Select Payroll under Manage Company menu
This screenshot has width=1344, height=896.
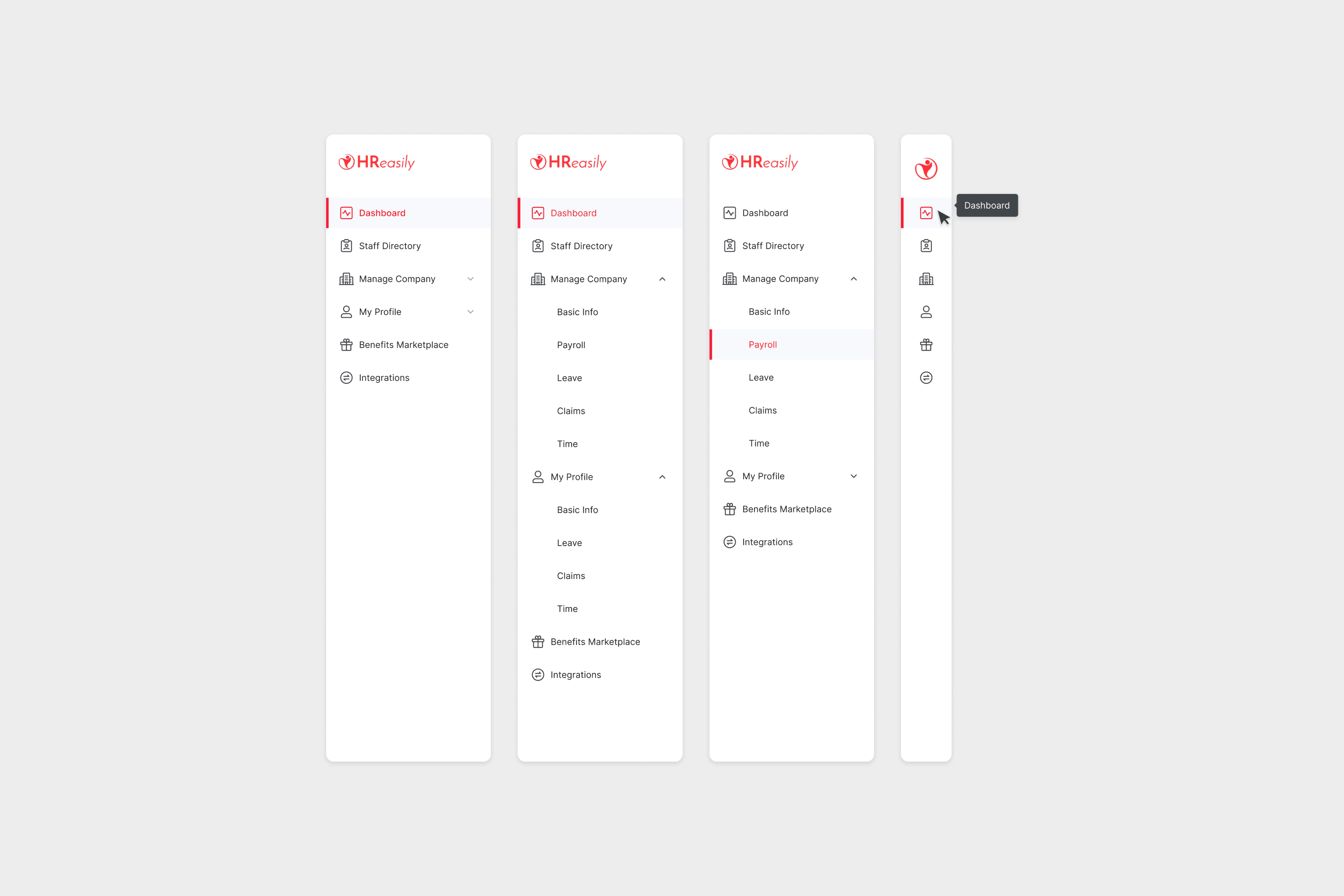point(762,344)
